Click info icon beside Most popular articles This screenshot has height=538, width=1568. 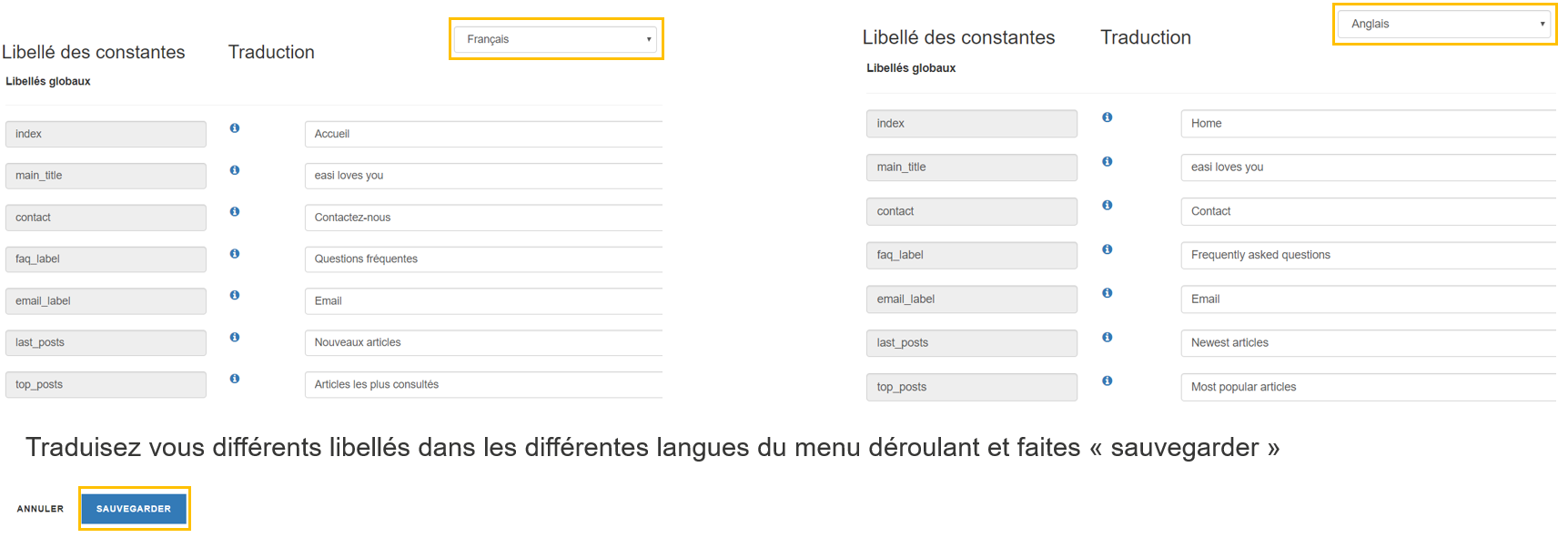(x=1107, y=381)
